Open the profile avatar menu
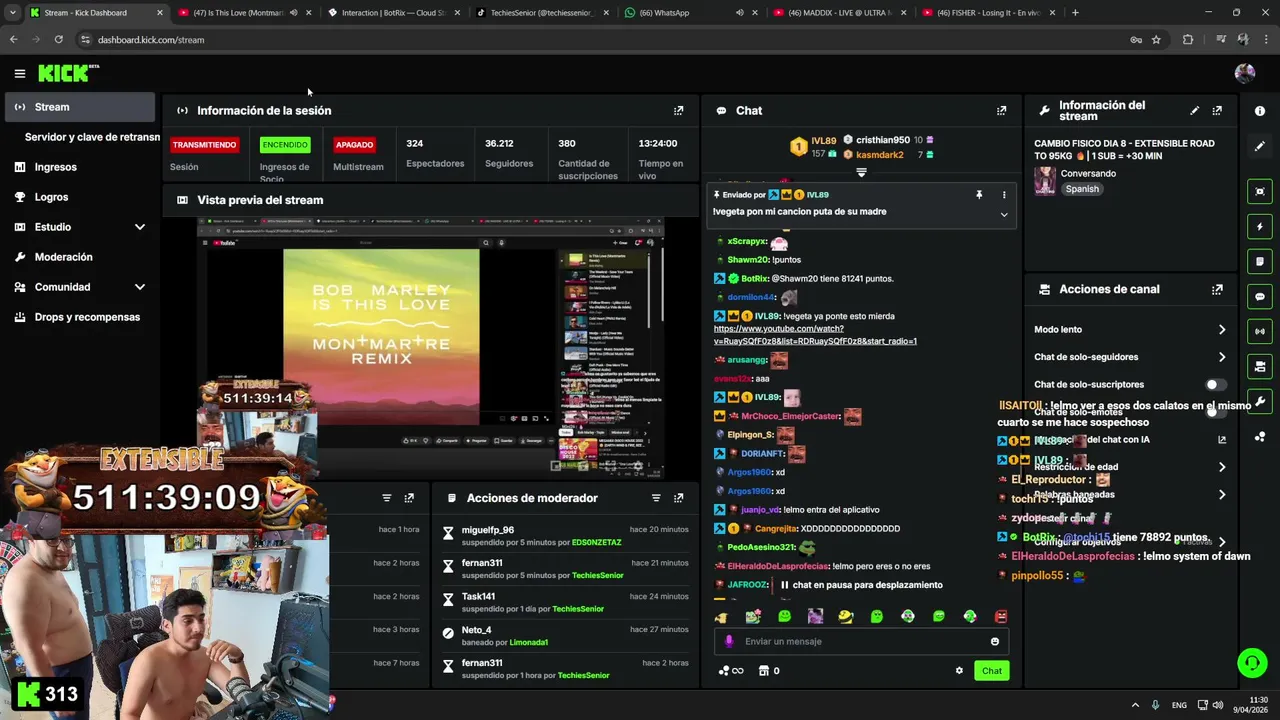 (x=1244, y=73)
